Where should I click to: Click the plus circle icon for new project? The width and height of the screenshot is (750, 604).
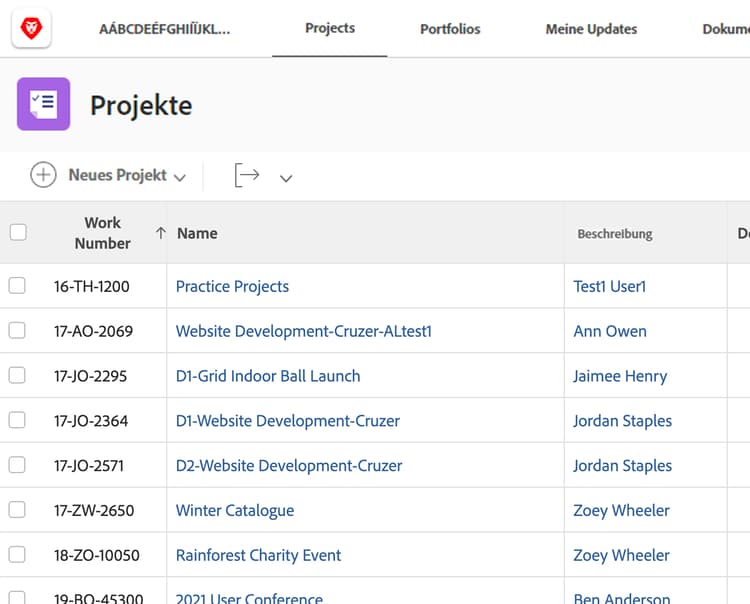tap(43, 175)
